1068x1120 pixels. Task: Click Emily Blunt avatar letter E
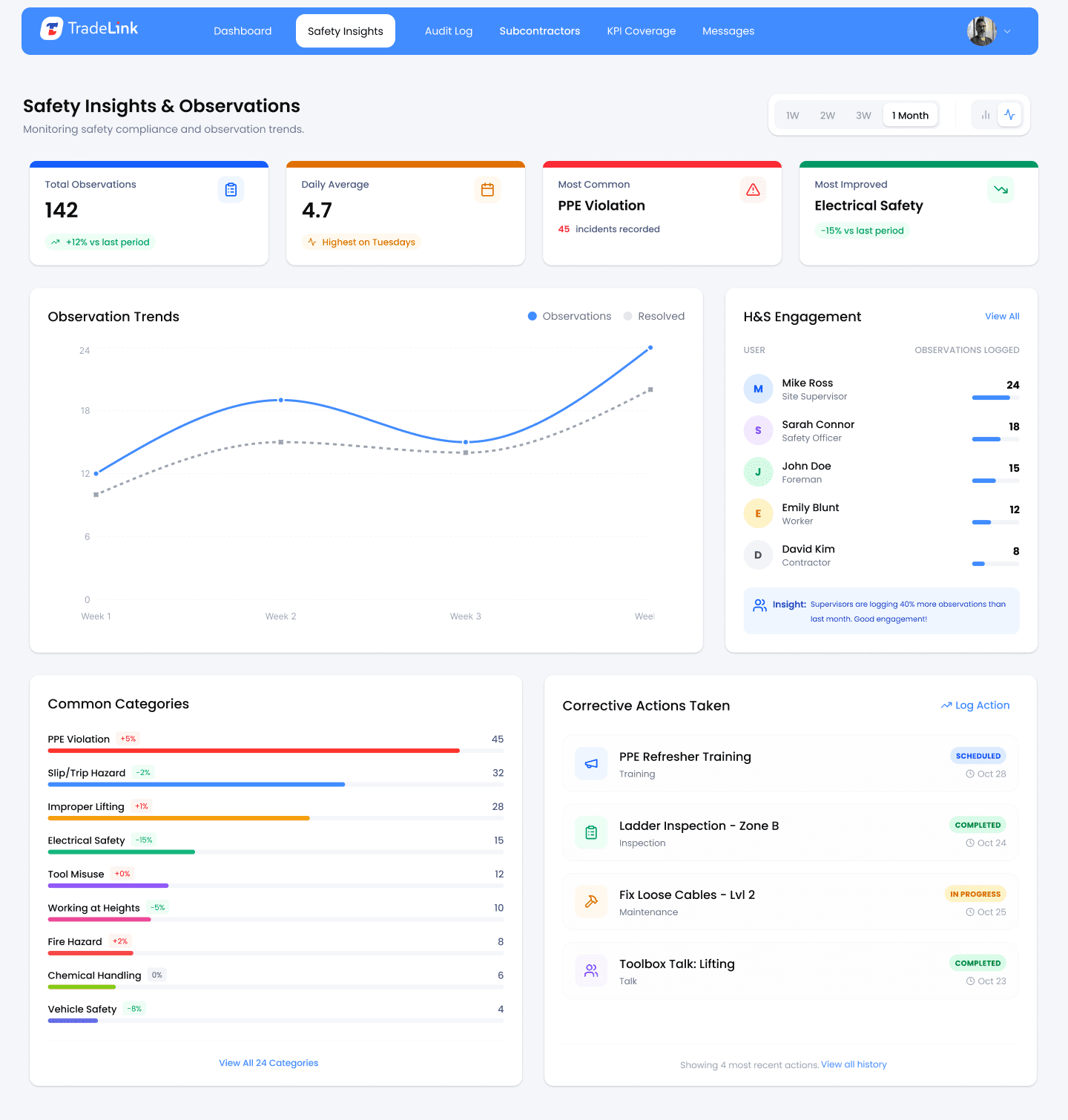click(758, 513)
